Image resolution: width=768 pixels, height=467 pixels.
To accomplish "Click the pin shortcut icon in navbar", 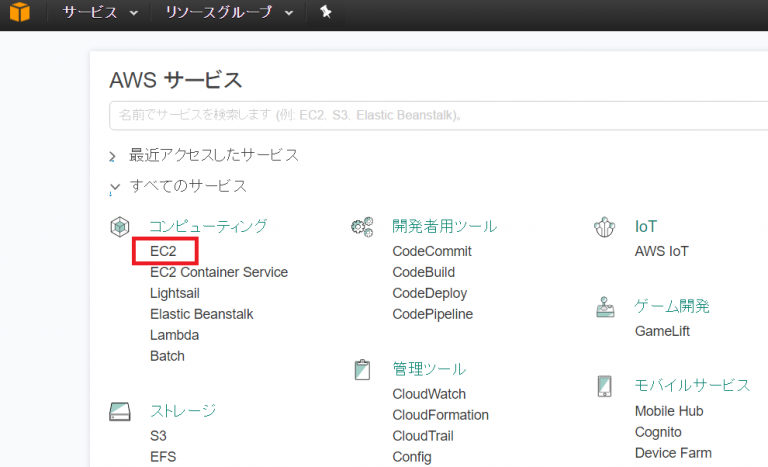I will click(326, 12).
